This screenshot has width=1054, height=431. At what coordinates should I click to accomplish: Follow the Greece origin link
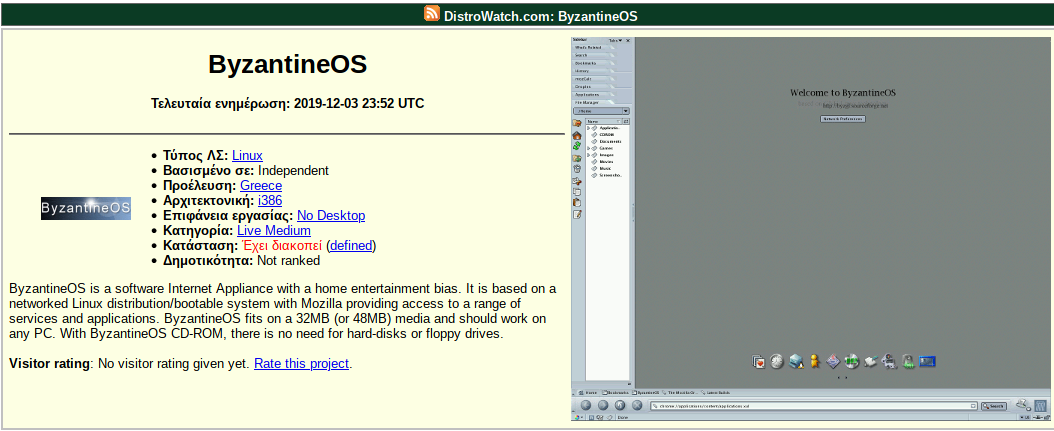click(x=261, y=186)
